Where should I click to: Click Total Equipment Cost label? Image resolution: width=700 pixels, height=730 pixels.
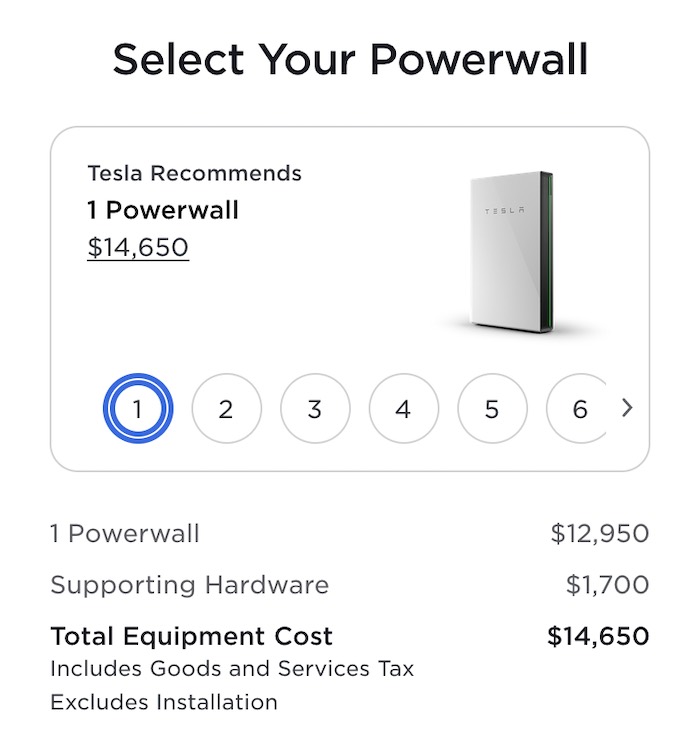click(191, 636)
